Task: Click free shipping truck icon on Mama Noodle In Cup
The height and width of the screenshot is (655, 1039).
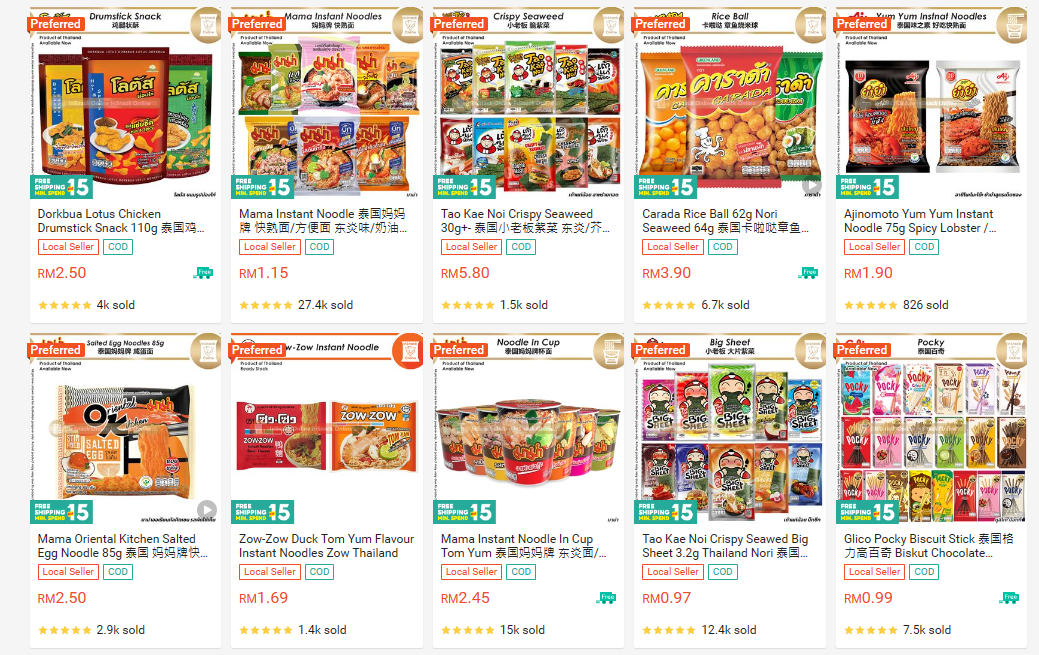Action: tap(606, 598)
